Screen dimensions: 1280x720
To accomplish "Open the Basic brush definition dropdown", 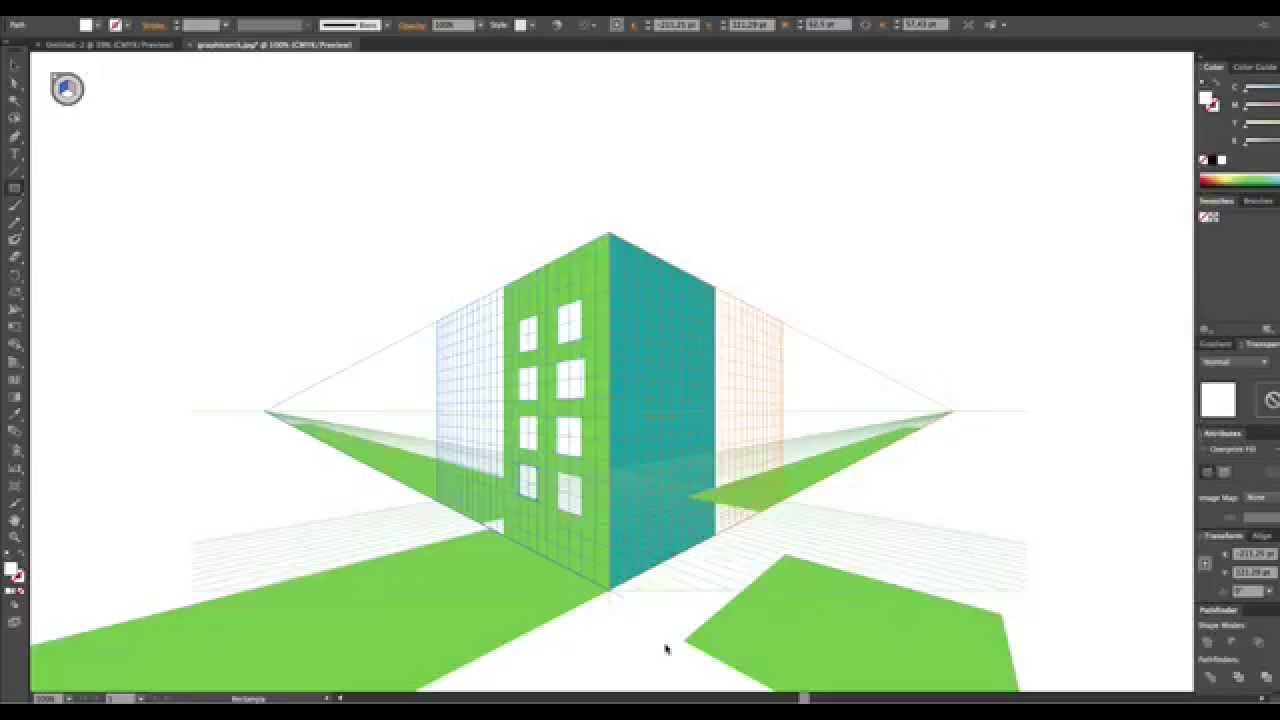I will pos(385,25).
